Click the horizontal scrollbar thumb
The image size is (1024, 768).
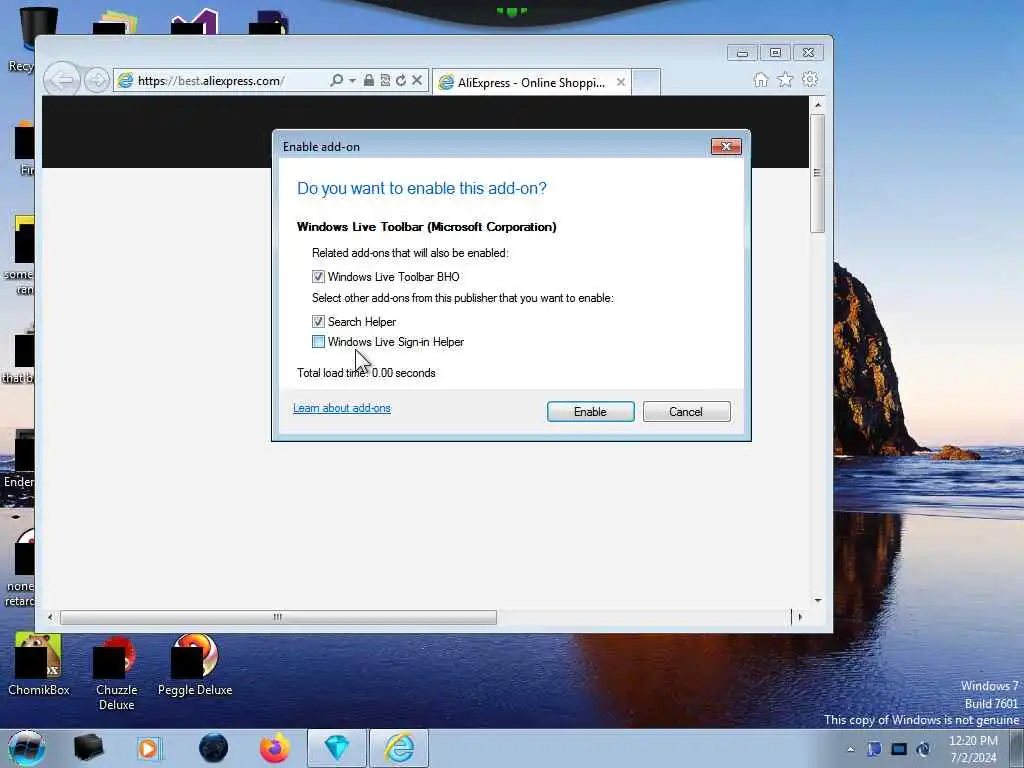278,617
